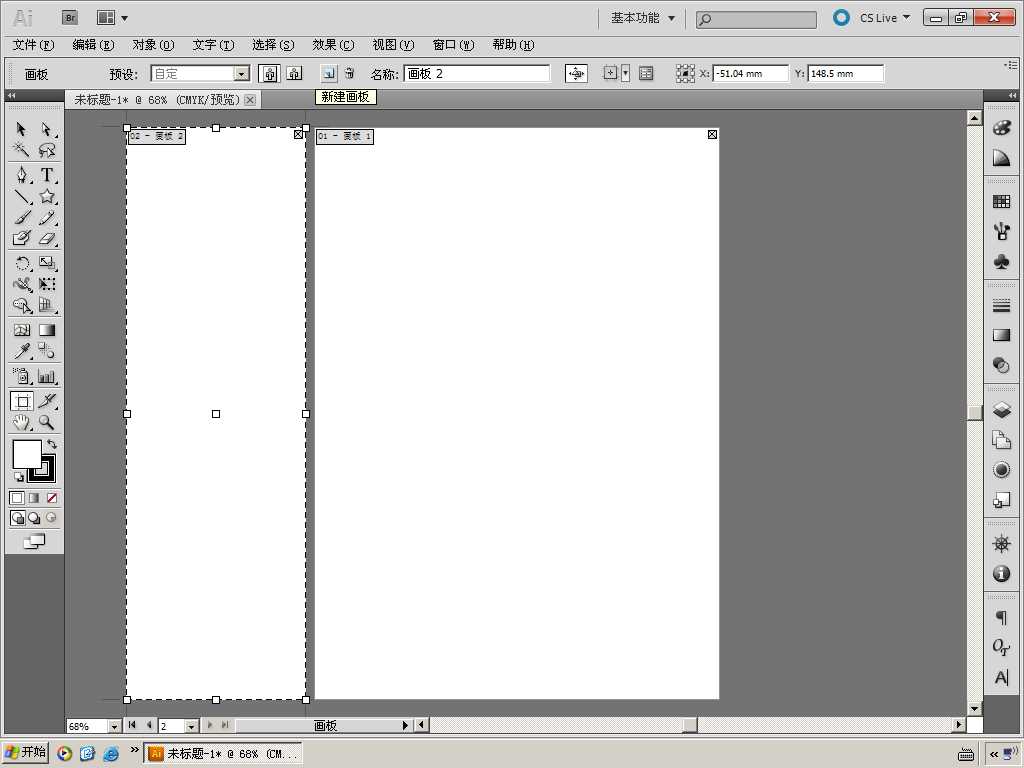
Task: Open the Swatches panel icon
Action: (x=1001, y=201)
